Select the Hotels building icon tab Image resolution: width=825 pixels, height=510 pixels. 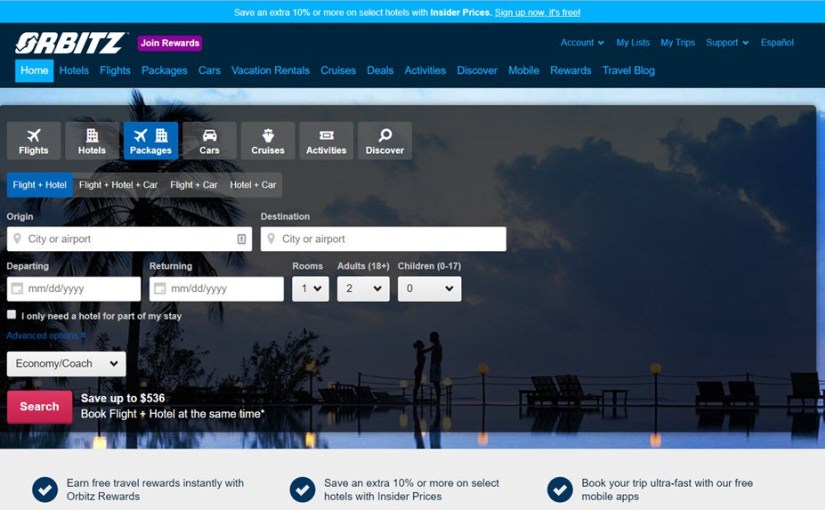[x=92, y=141]
